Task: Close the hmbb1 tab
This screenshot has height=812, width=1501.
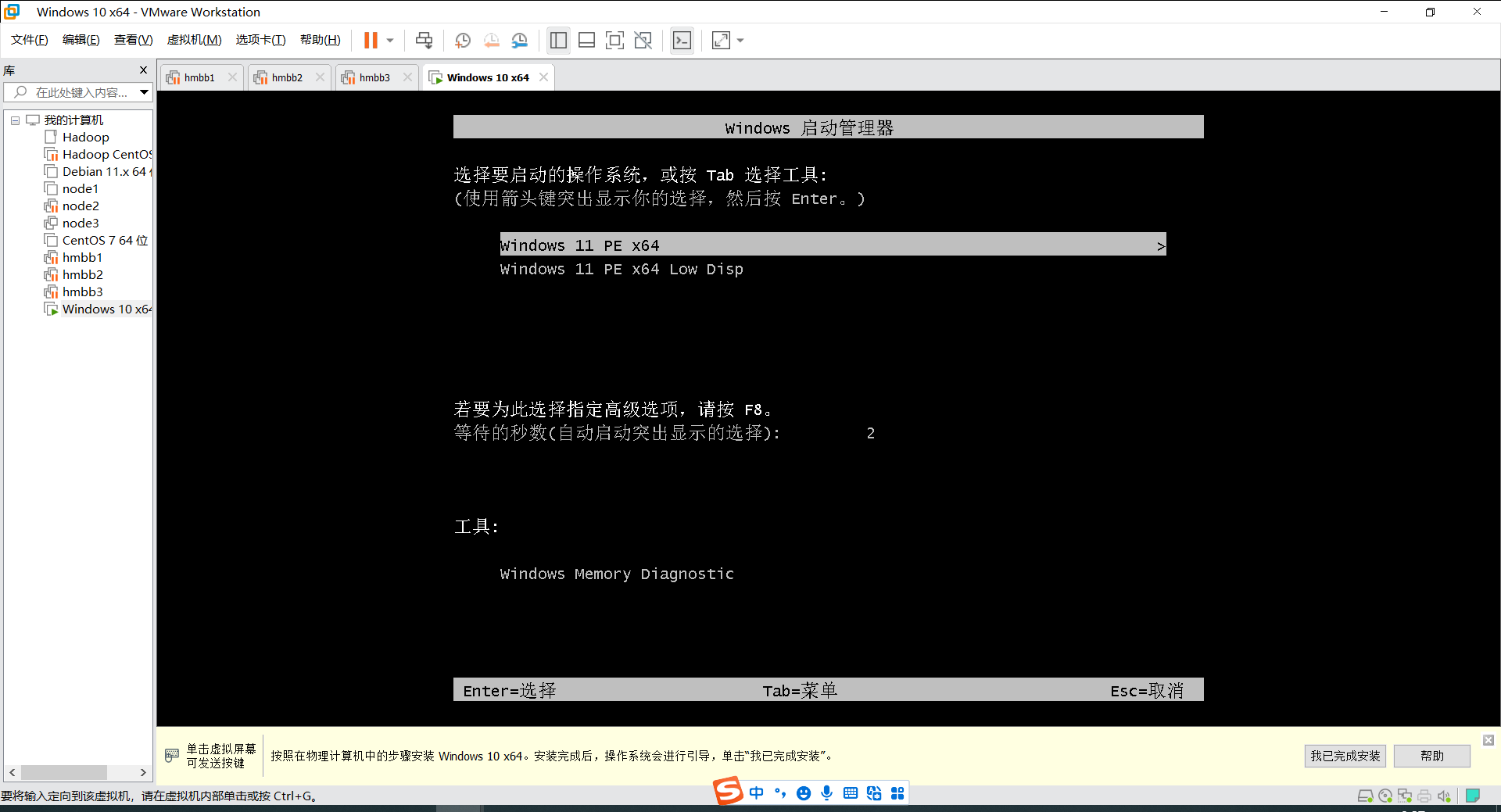Action: [232, 77]
